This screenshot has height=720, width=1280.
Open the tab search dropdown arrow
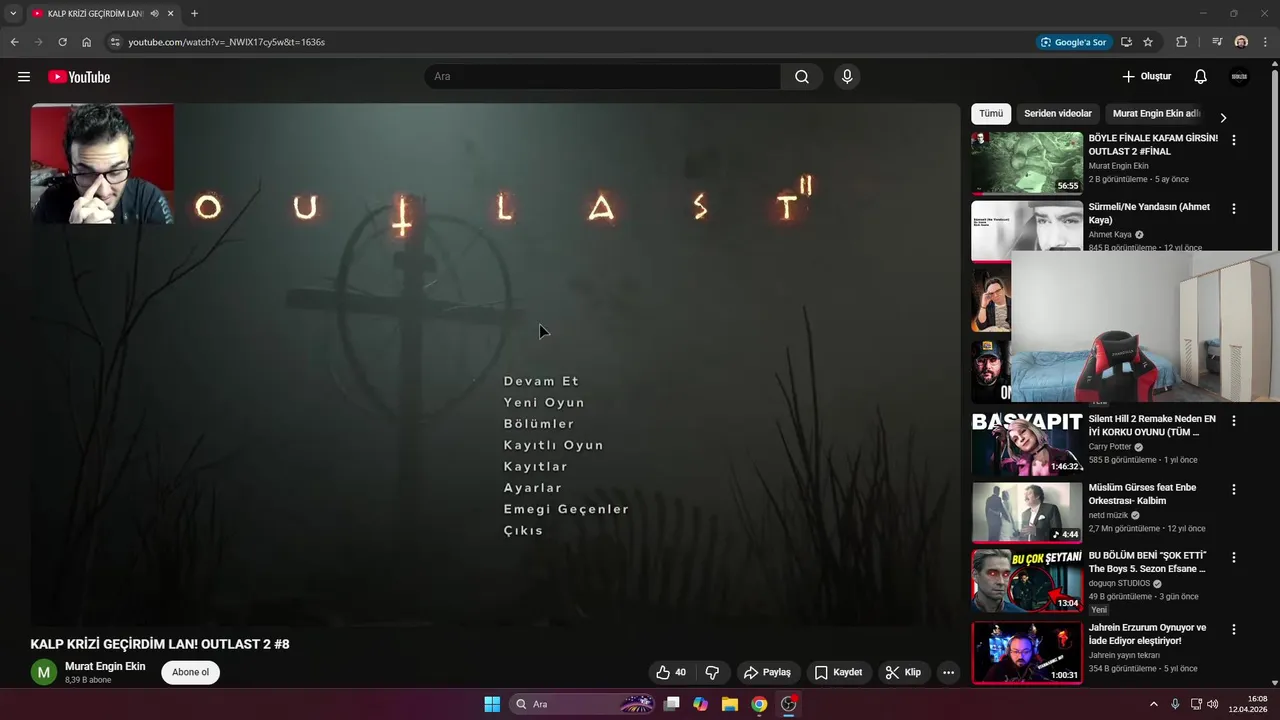[13, 13]
